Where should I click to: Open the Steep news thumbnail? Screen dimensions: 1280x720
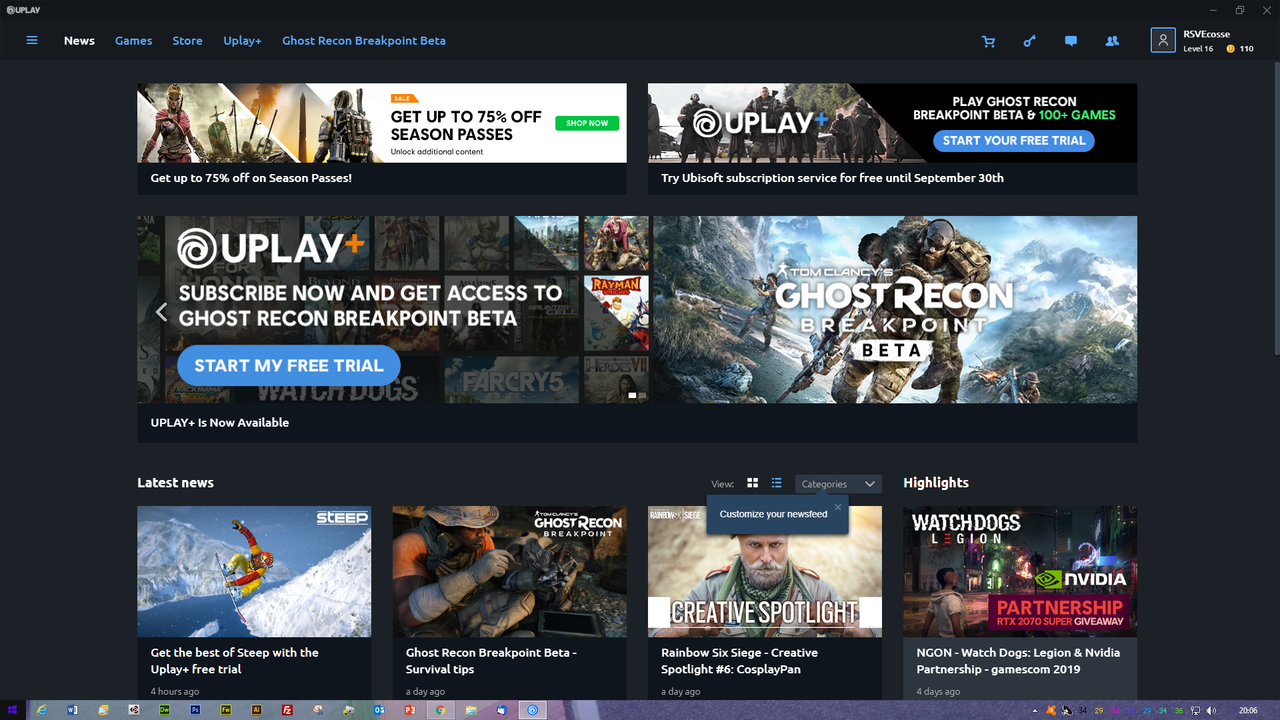click(x=254, y=571)
